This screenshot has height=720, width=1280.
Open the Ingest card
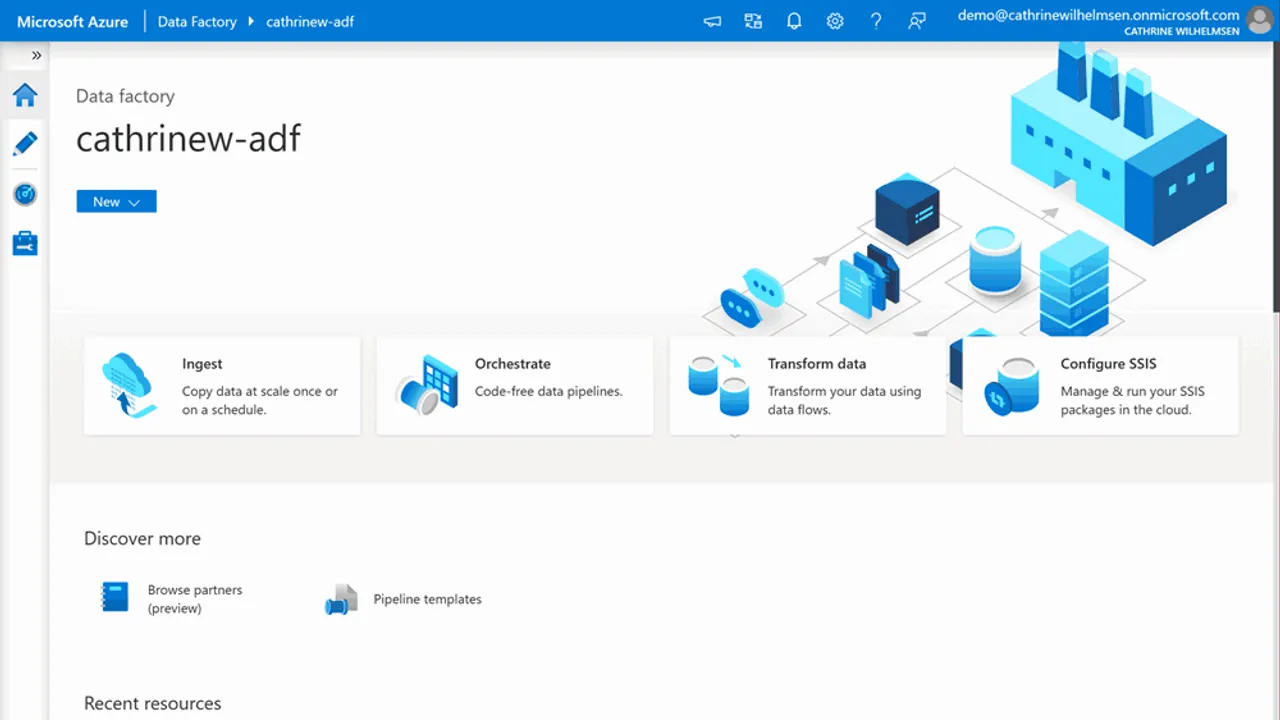point(222,386)
